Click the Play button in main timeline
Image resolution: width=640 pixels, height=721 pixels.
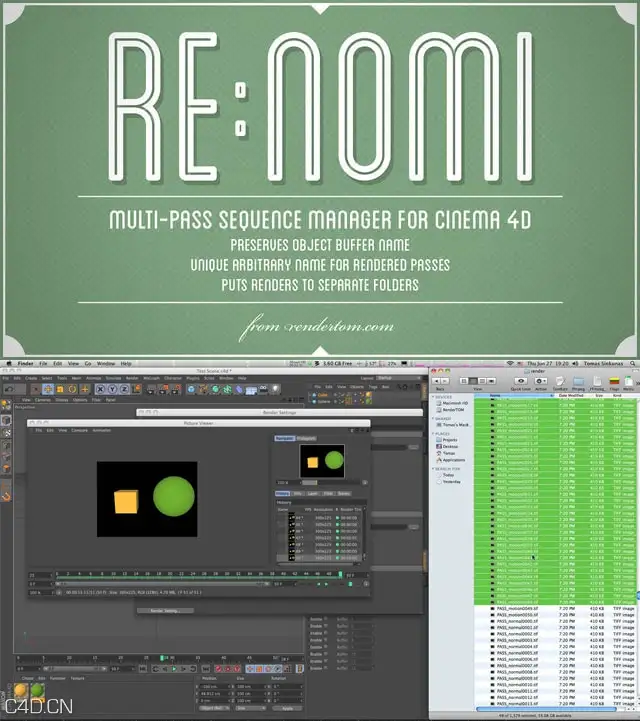pyautogui.click(x=174, y=669)
